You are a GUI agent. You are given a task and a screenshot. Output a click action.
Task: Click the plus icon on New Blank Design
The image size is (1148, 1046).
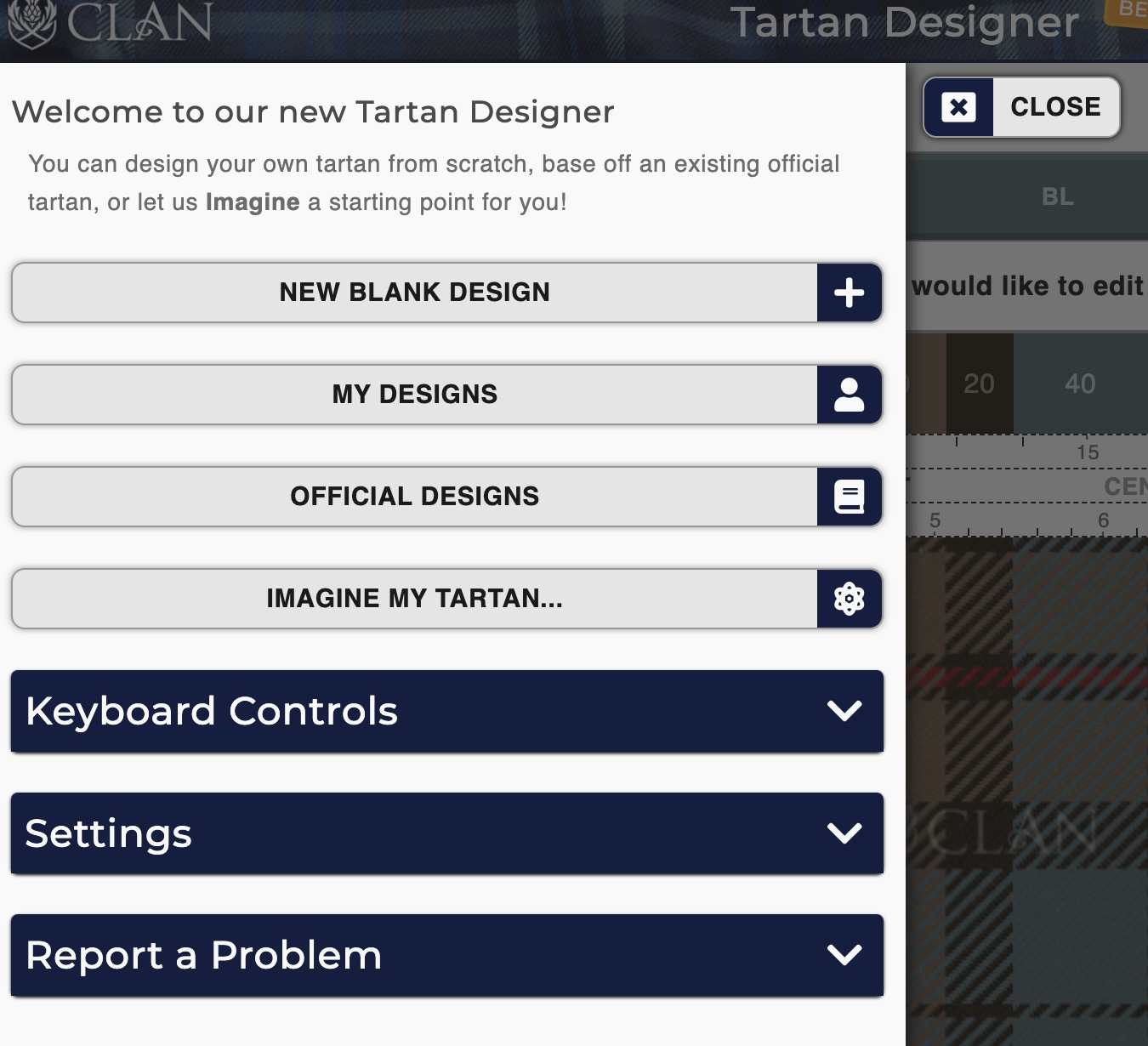point(848,293)
